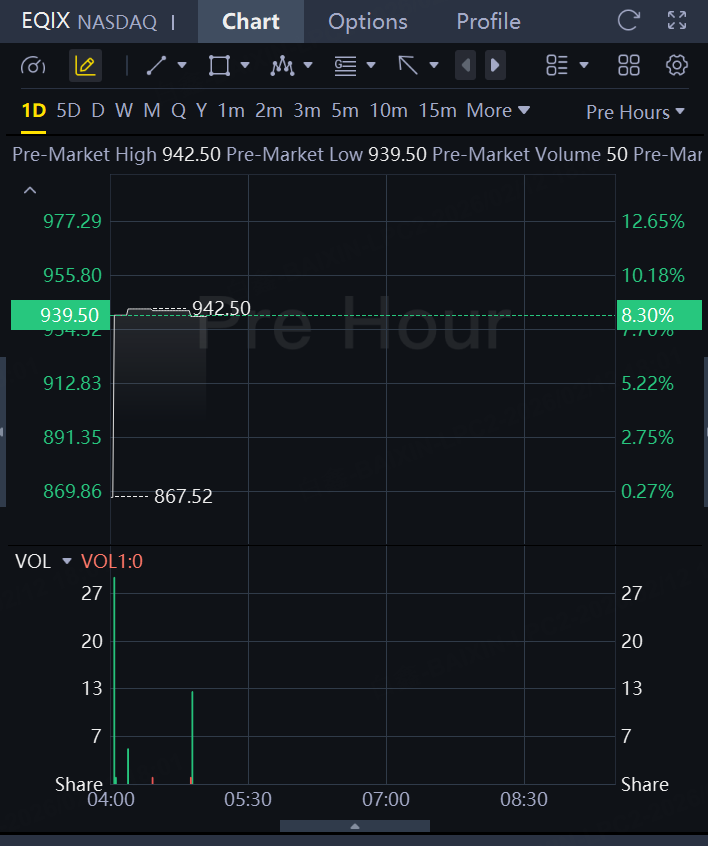This screenshot has height=846, width=708.
Task: Select the D daily timeframe
Action: pos(98,111)
